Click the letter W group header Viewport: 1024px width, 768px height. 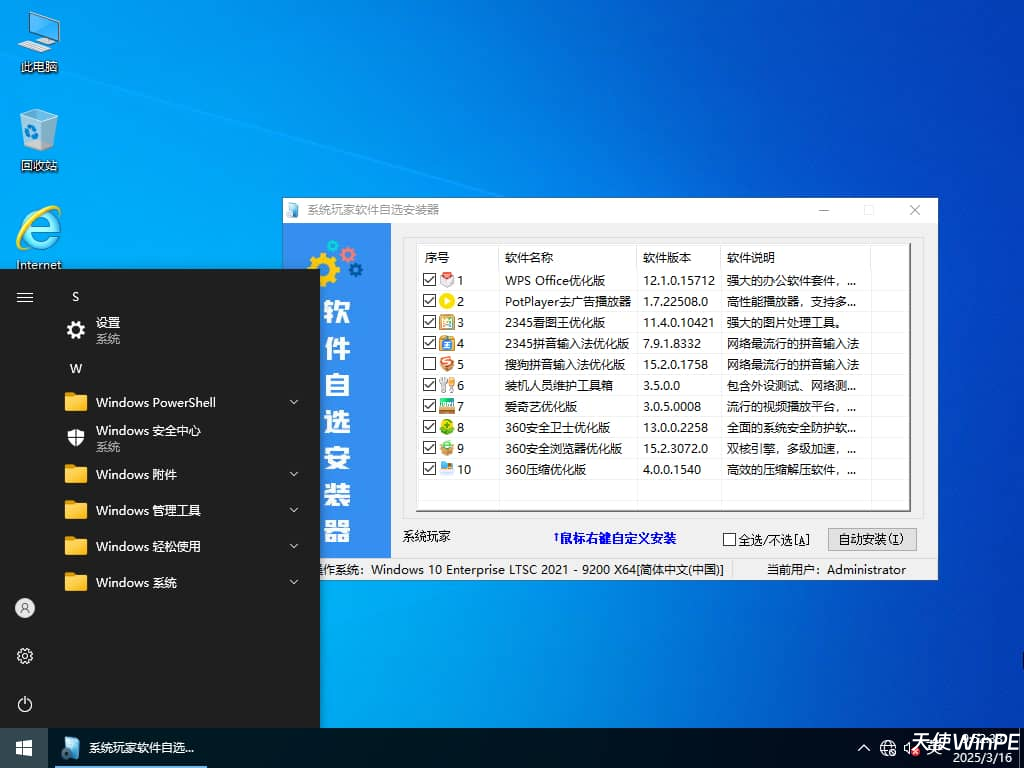coord(76,369)
